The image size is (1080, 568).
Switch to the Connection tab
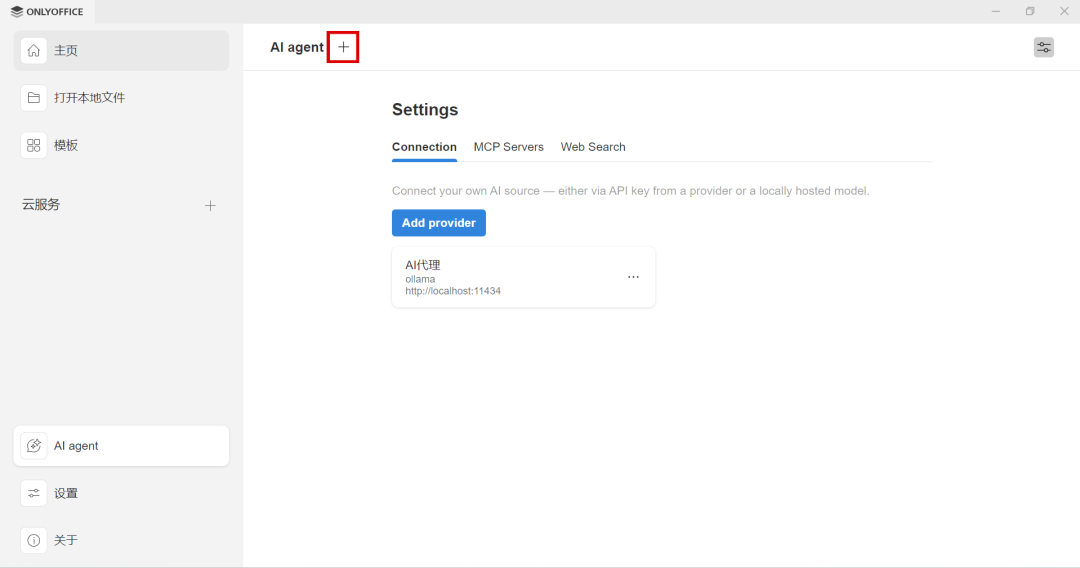click(x=424, y=147)
